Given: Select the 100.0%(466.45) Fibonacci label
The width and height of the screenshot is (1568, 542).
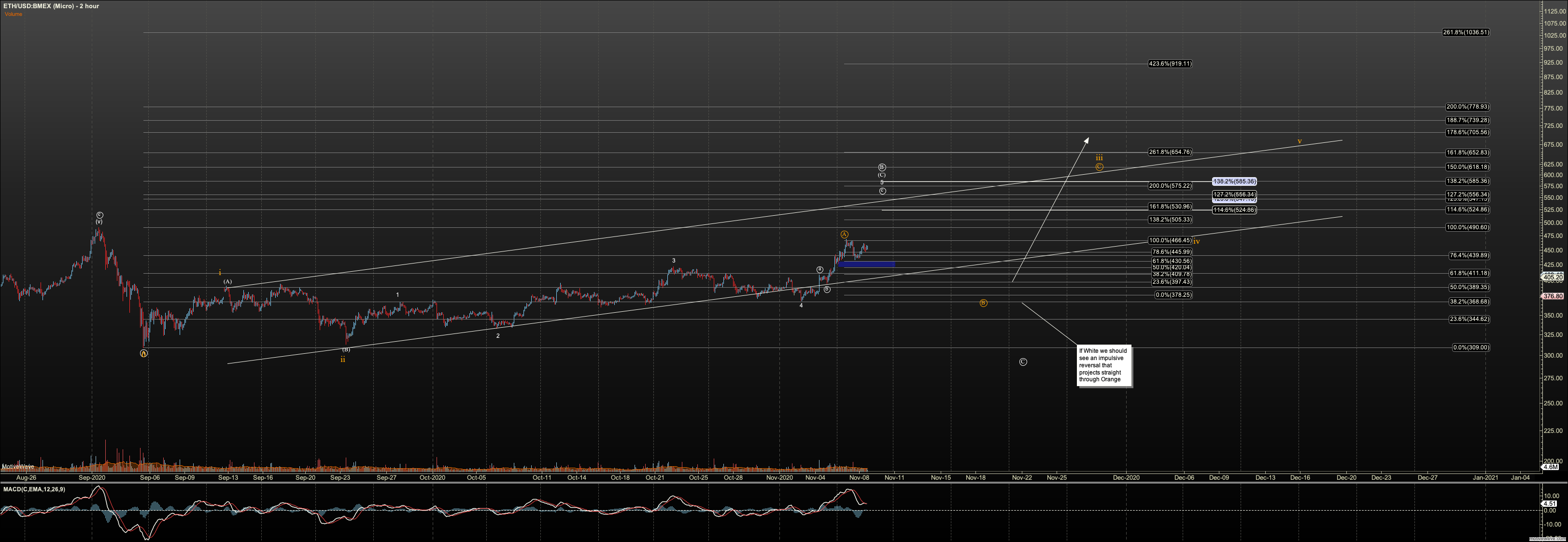Looking at the screenshot, I should (x=1170, y=240).
